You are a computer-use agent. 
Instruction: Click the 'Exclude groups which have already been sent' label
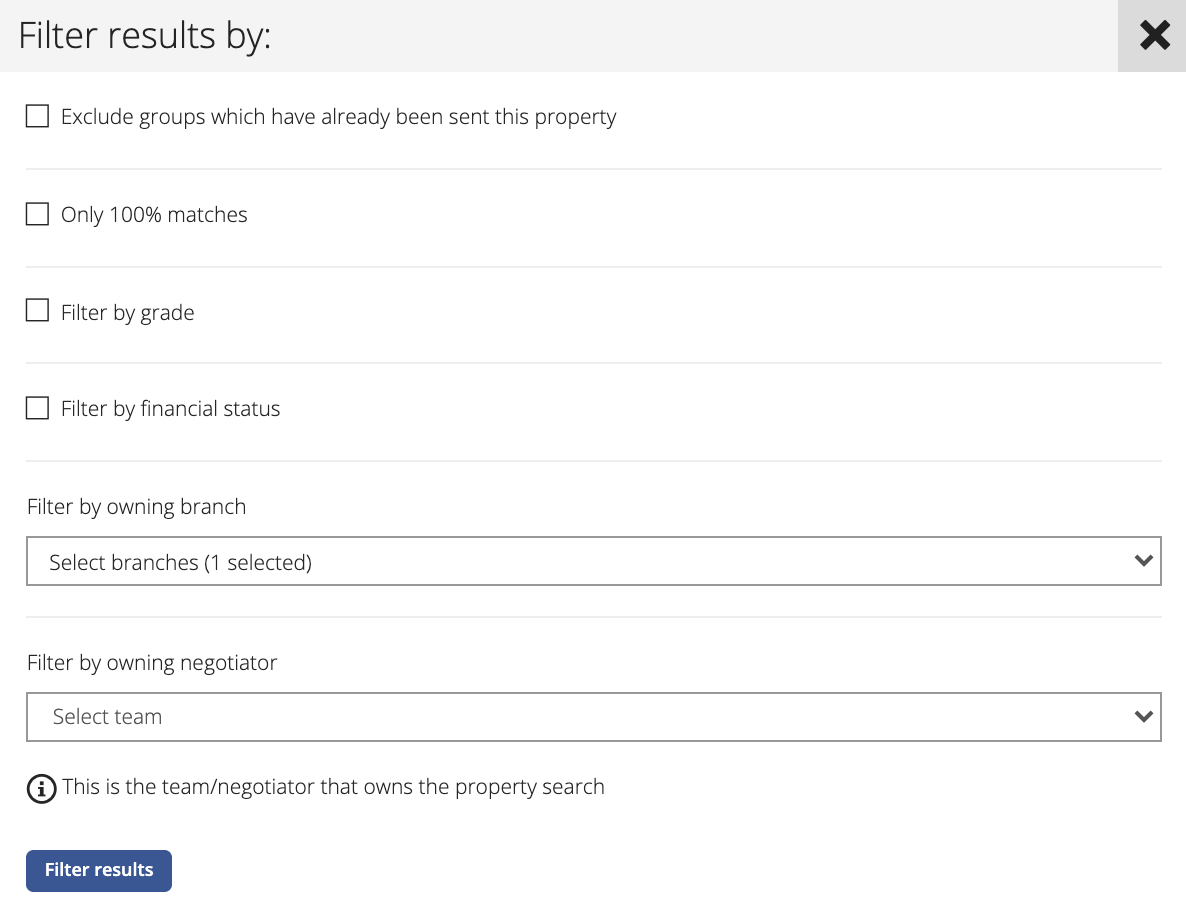coord(338,117)
